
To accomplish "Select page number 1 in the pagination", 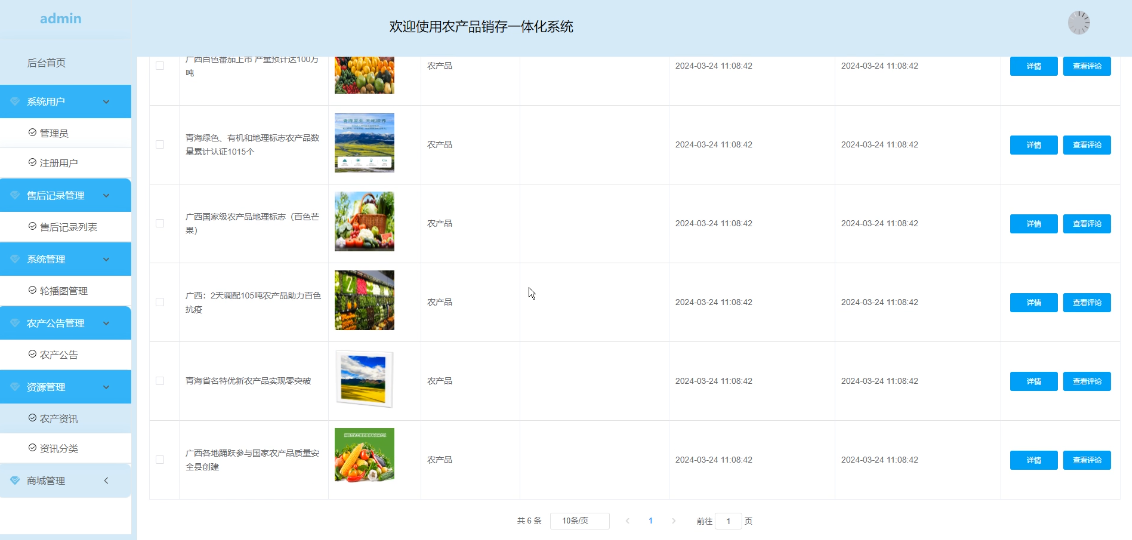I will pyautogui.click(x=650, y=521).
